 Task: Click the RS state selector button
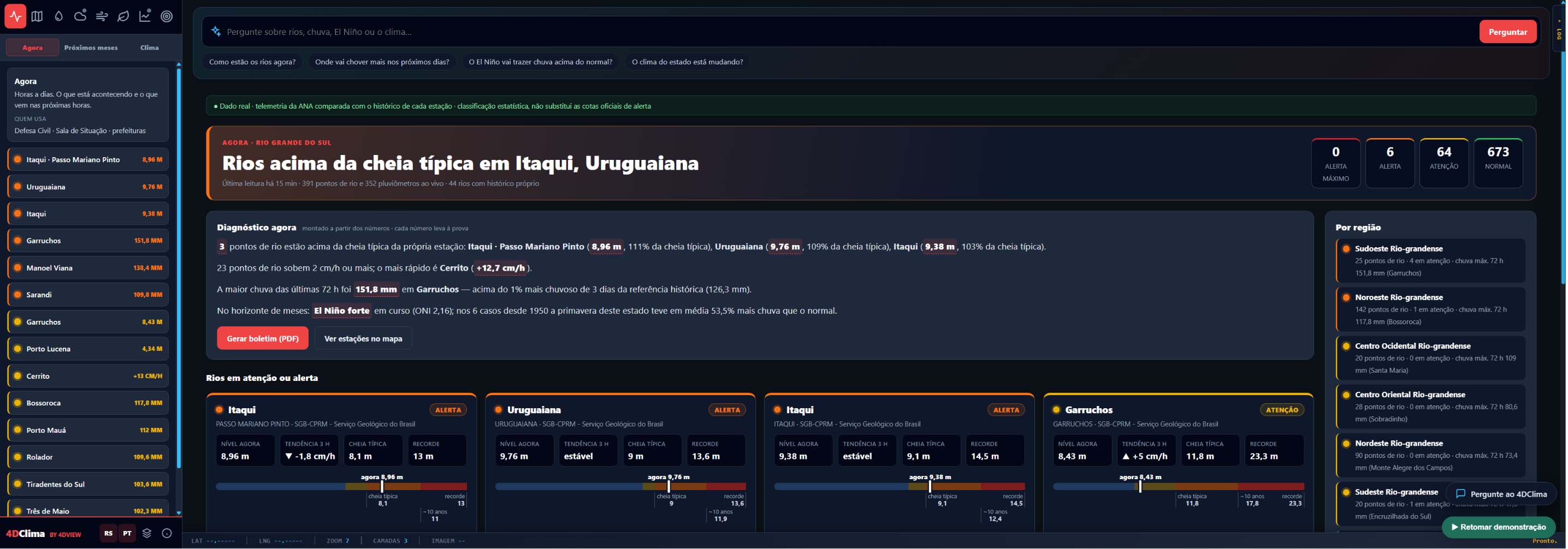108,533
